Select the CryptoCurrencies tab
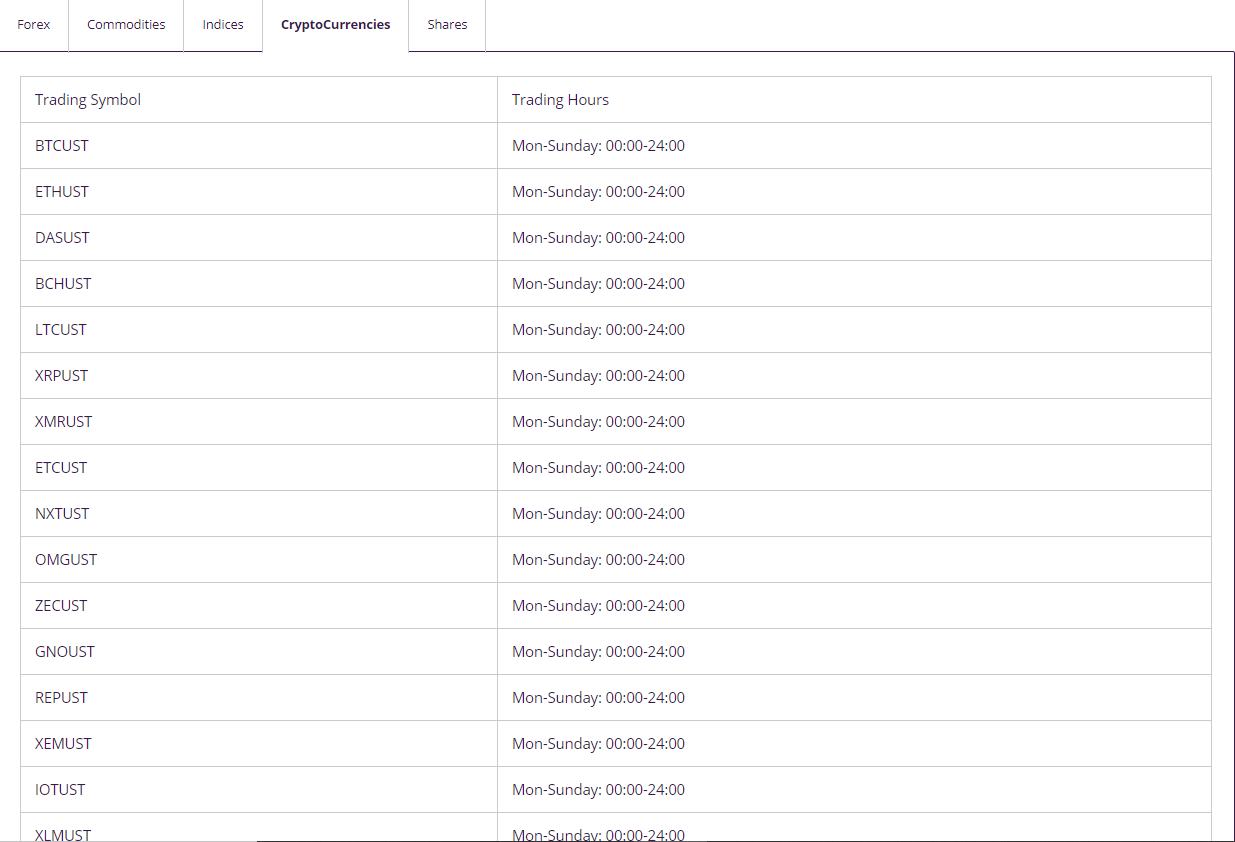The width and height of the screenshot is (1235, 842). tap(335, 23)
